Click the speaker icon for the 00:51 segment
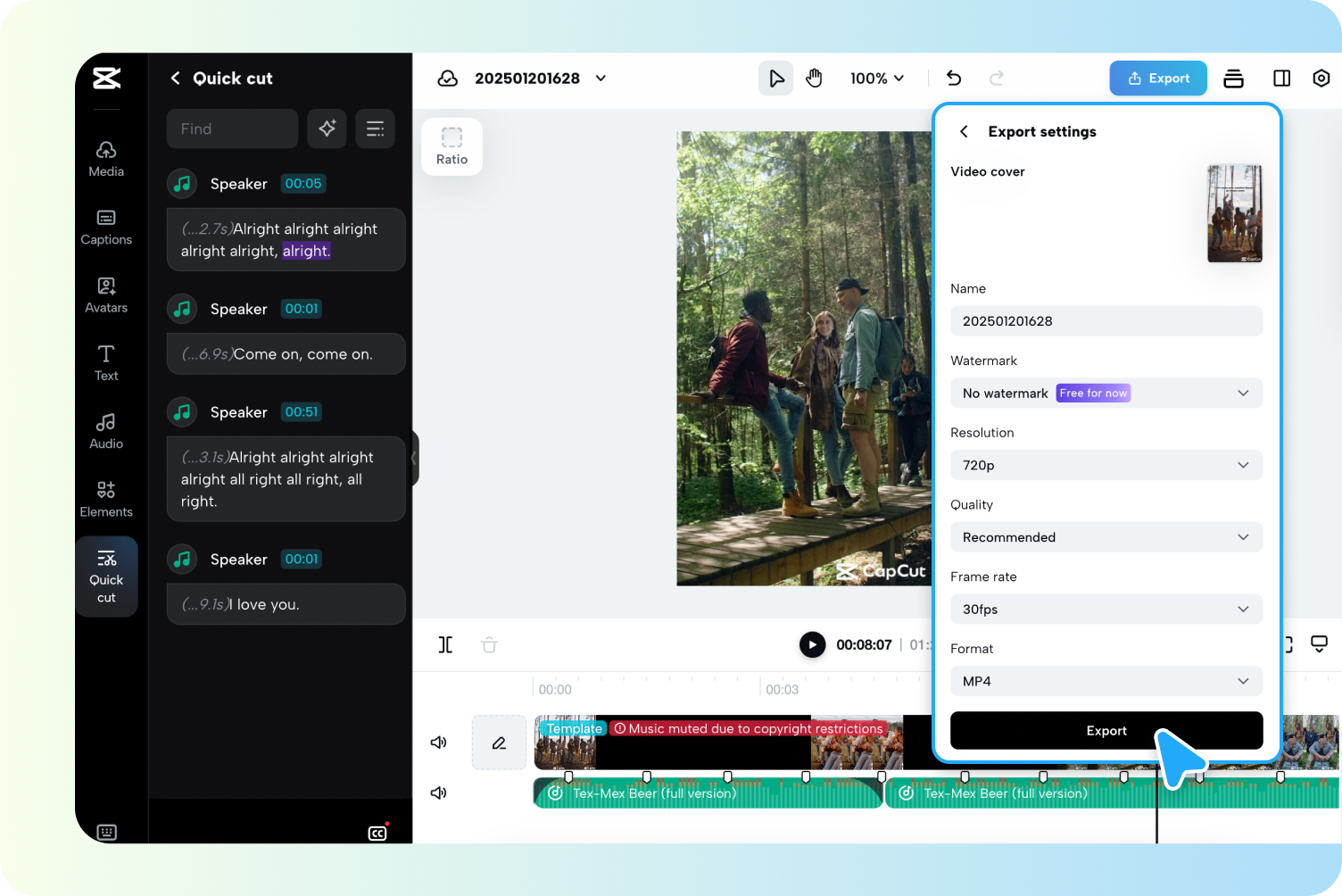The width and height of the screenshot is (1342, 896). (182, 412)
